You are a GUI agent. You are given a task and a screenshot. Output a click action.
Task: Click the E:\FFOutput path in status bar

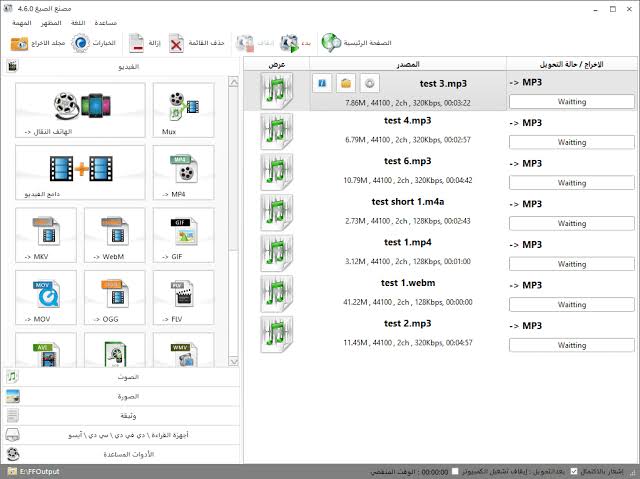tap(40, 472)
